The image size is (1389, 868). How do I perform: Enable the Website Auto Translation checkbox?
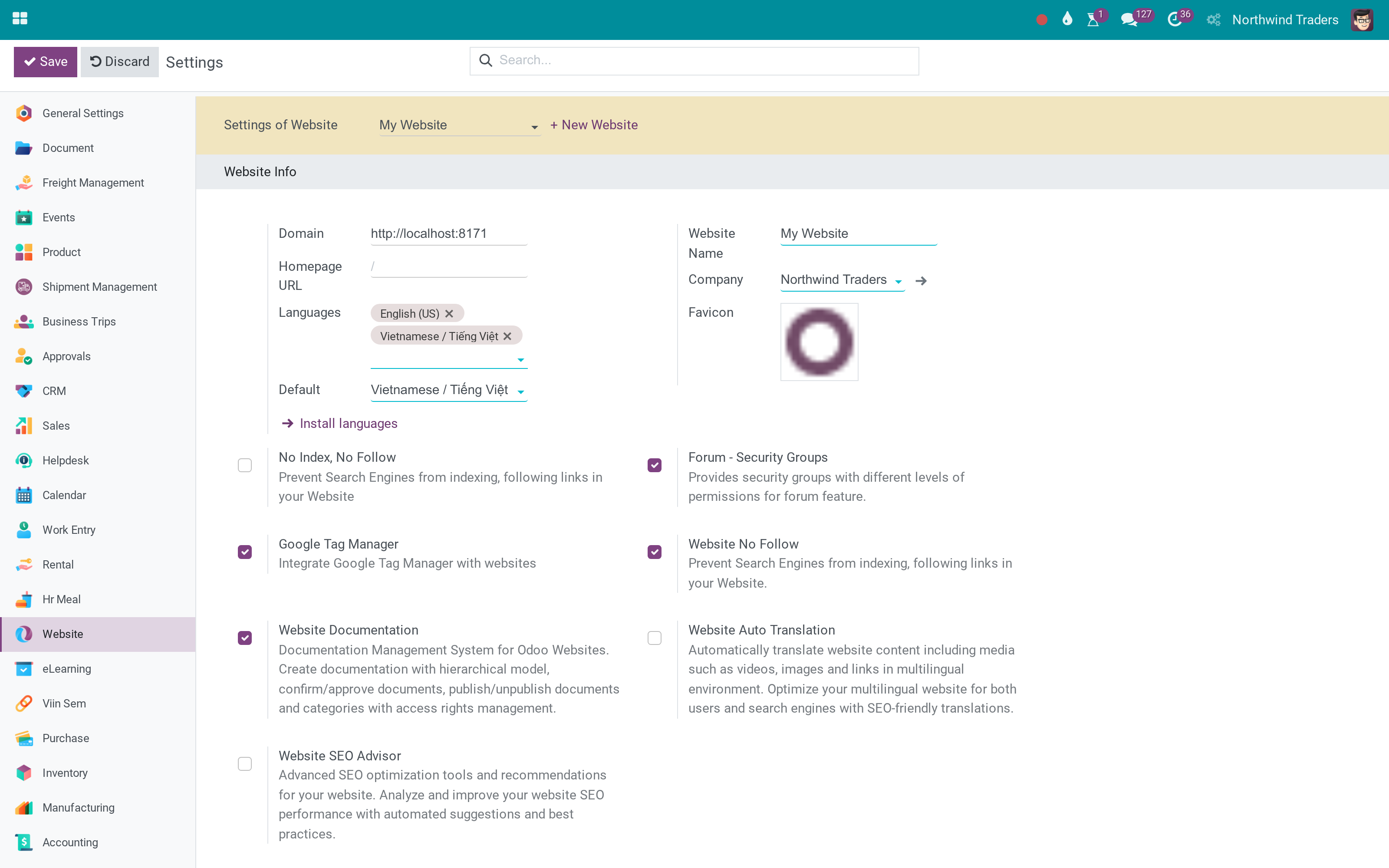coord(654,638)
